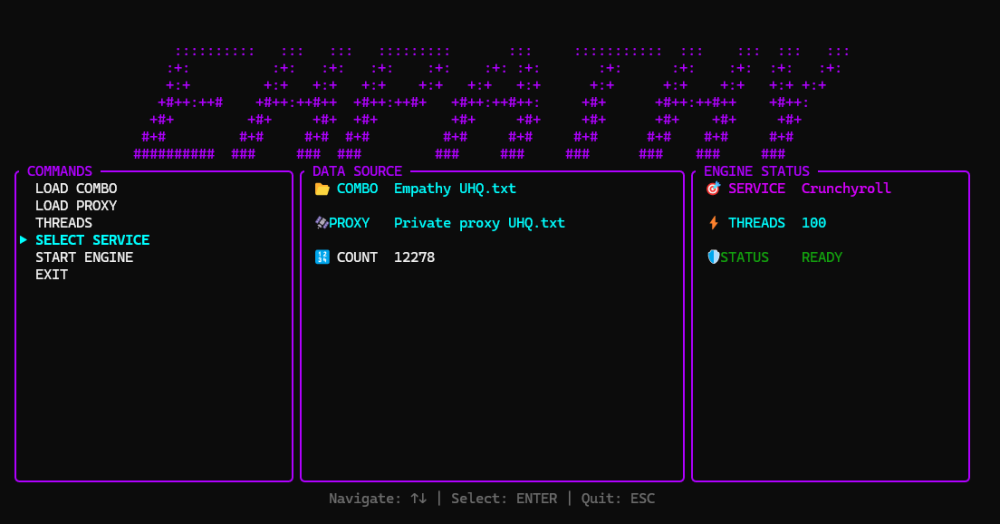This screenshot has width=1000, height=524.
Task: Click the folder icon beside COMBO
Action: click(x=322, y=189)
